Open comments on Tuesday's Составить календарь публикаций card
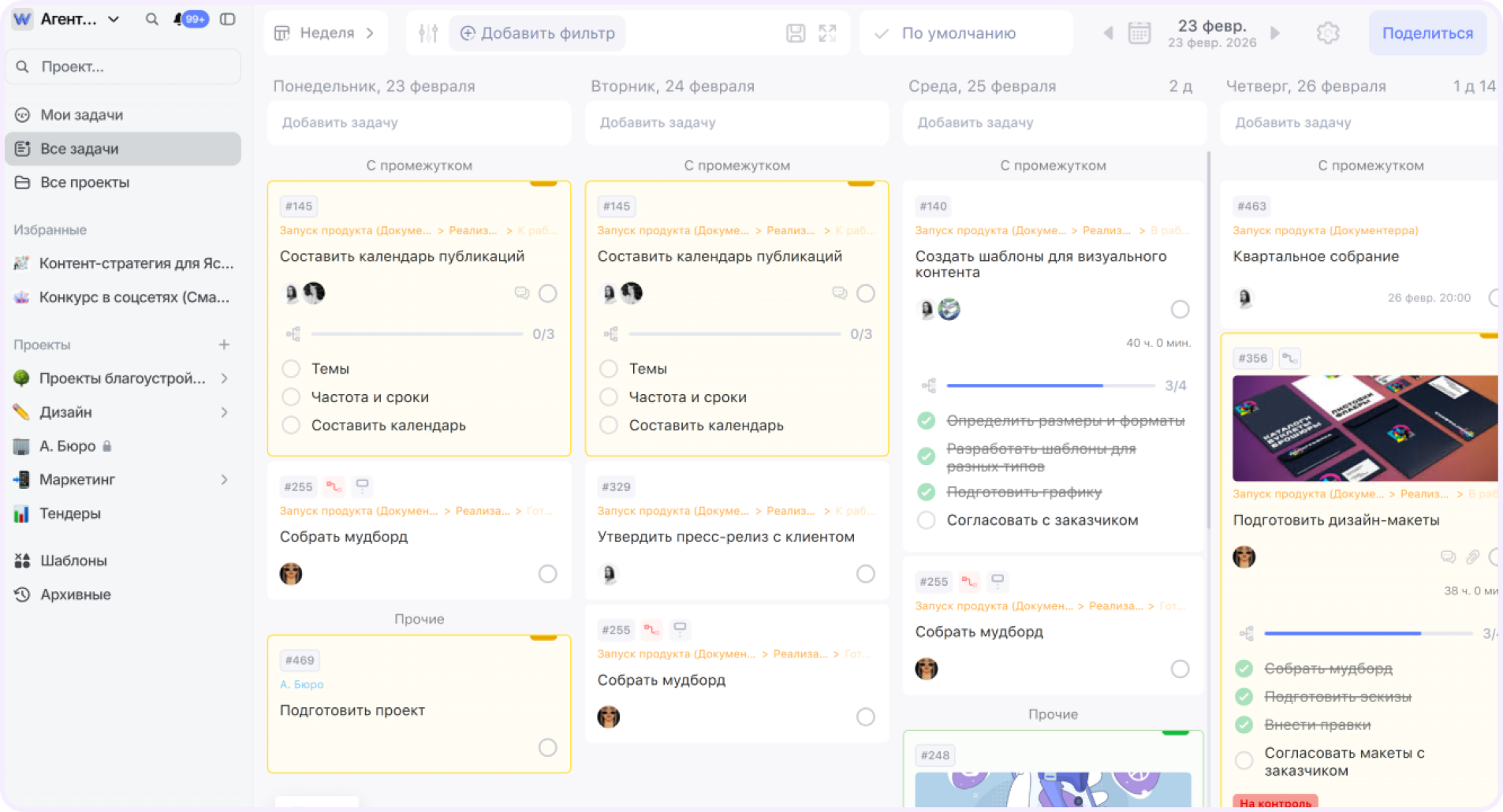Screen dimensions: 1503x812 (839, 293)
